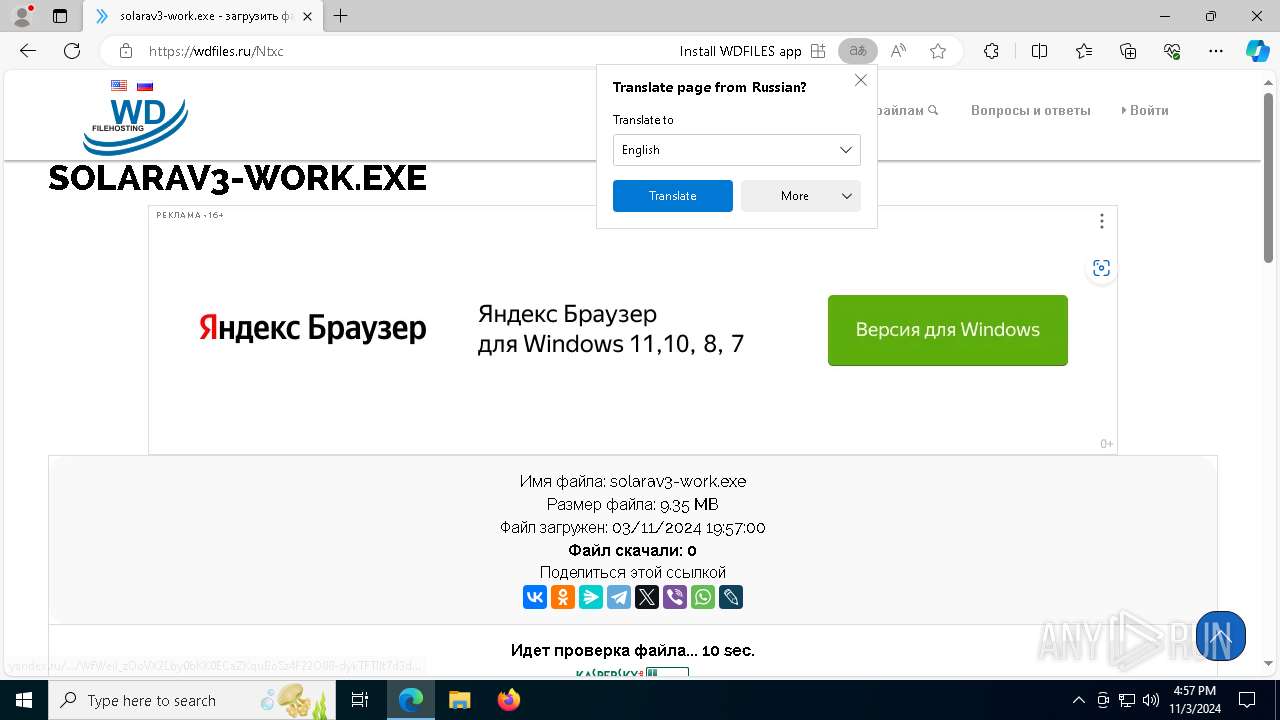Open Edge Settings and more menu

1216,51
